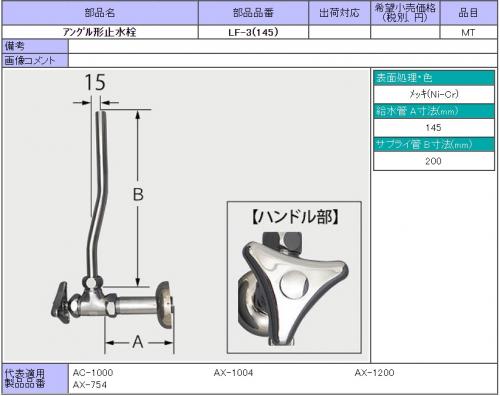Select the part number LF-3(145)

(x=253, y=32)
